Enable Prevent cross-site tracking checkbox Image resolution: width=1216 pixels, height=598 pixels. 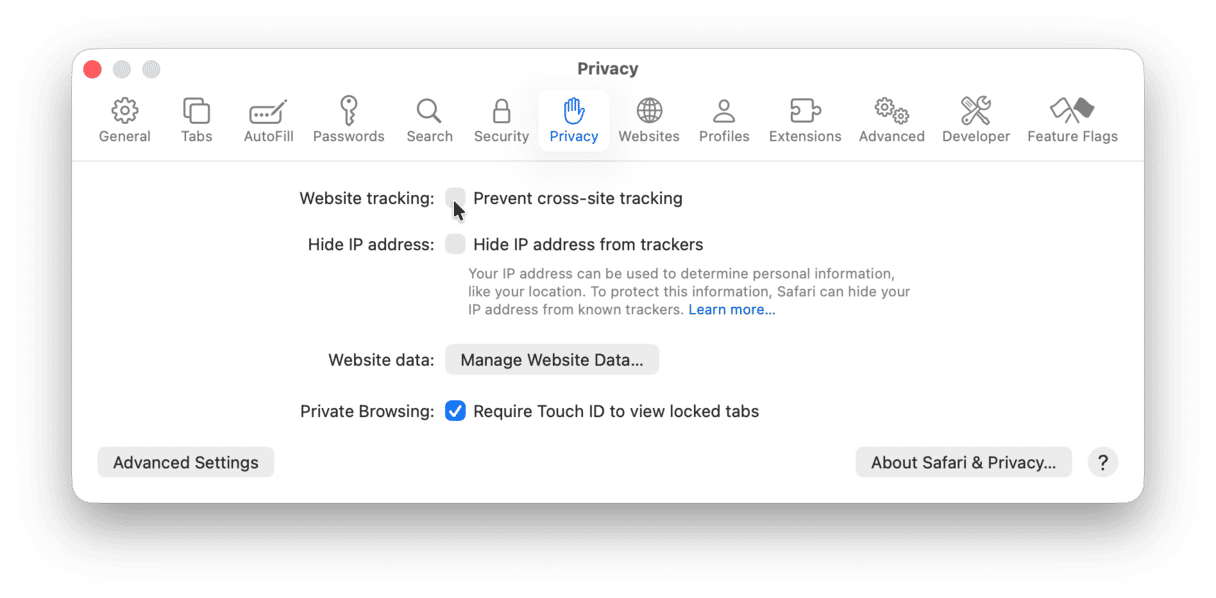click(456, 198)
